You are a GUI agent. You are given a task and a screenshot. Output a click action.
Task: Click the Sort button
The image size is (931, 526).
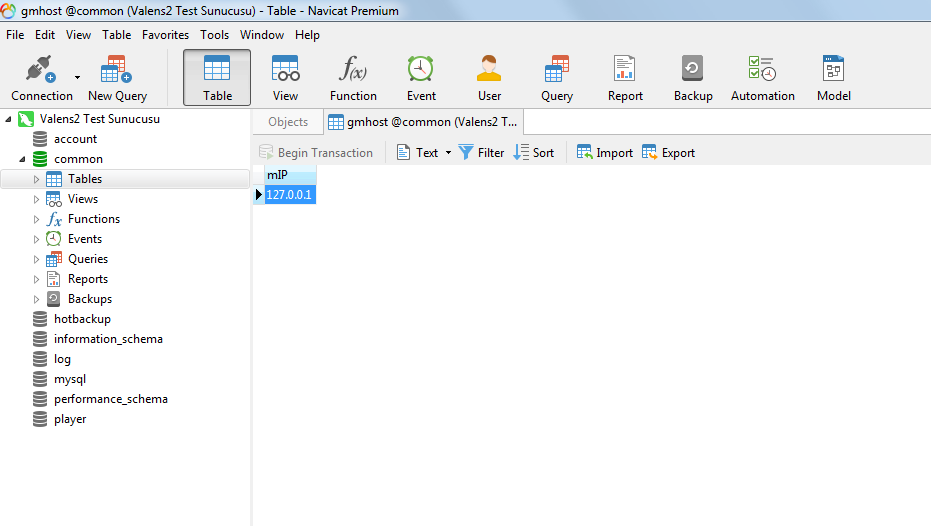click(x=534, y=153)
